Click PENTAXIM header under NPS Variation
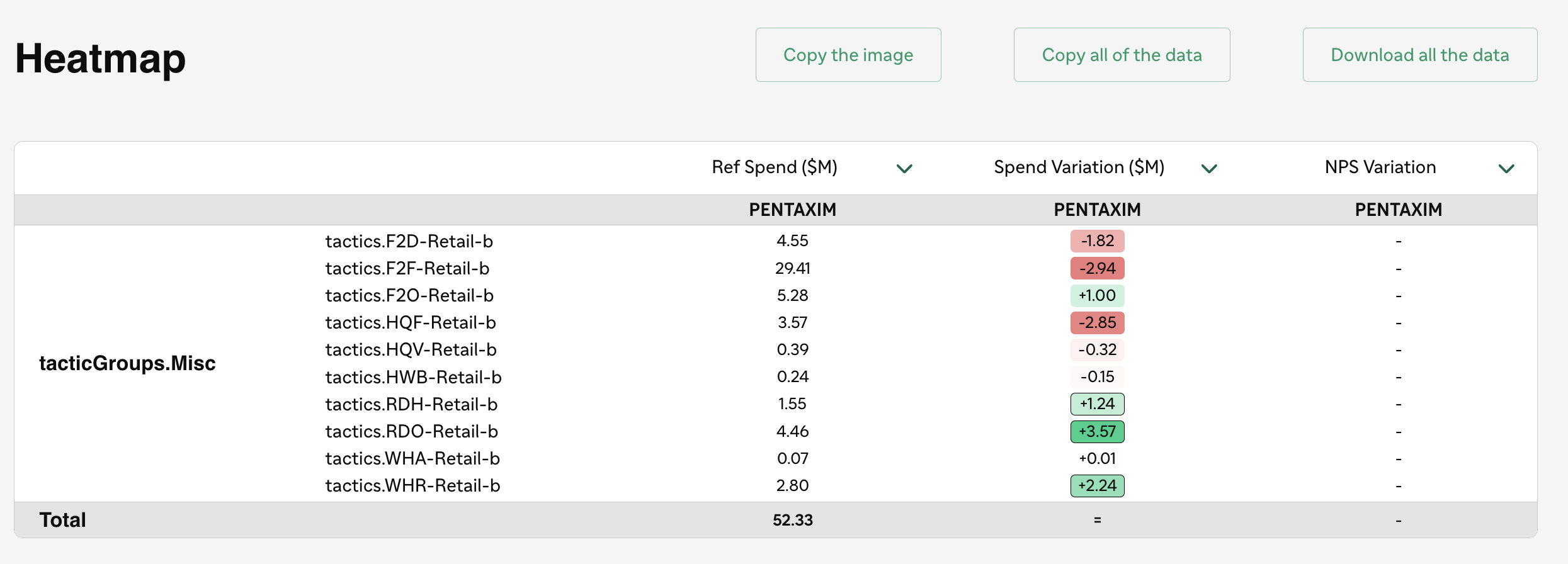The image size is (1568, 564). click(x=1399, y=210)
